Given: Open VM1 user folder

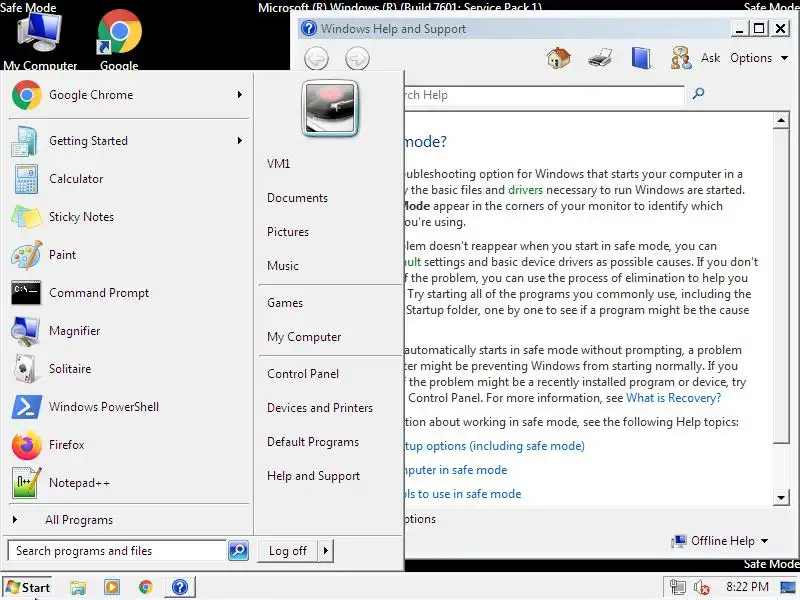Looking at the screenshot, I should pos(279,164).
